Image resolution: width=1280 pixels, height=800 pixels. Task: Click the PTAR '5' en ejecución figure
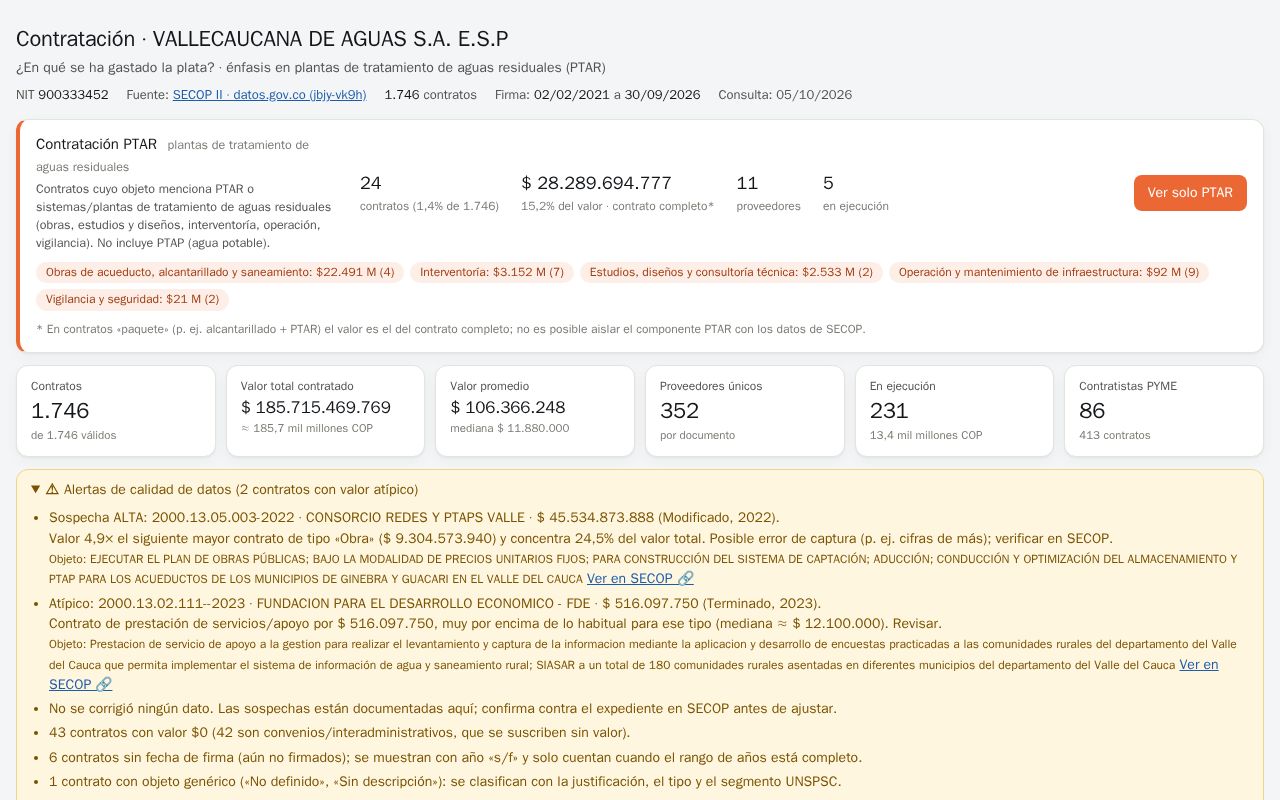coord(828,183)
